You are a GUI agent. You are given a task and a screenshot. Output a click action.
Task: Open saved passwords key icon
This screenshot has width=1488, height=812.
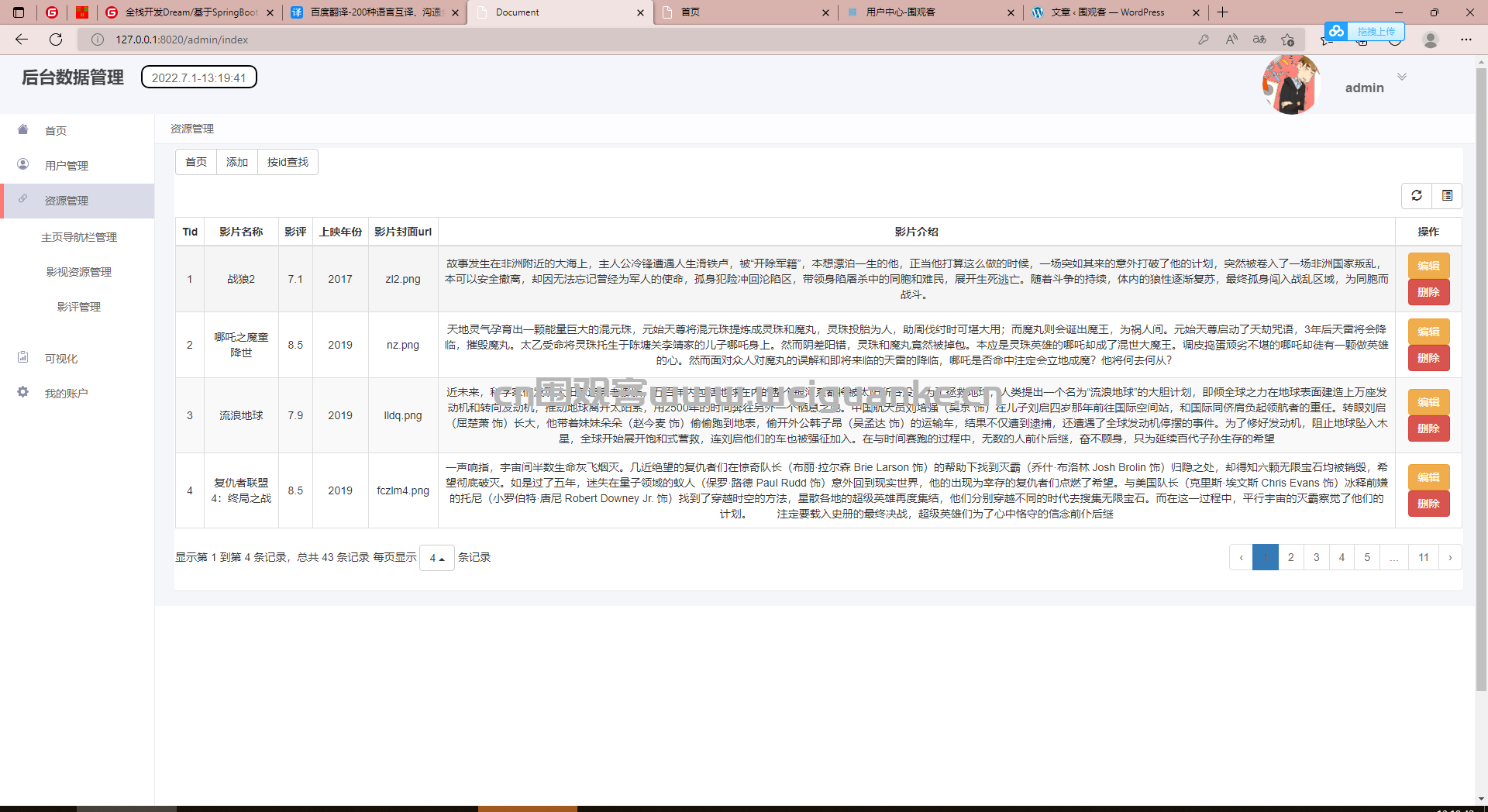coord(1204,40)
